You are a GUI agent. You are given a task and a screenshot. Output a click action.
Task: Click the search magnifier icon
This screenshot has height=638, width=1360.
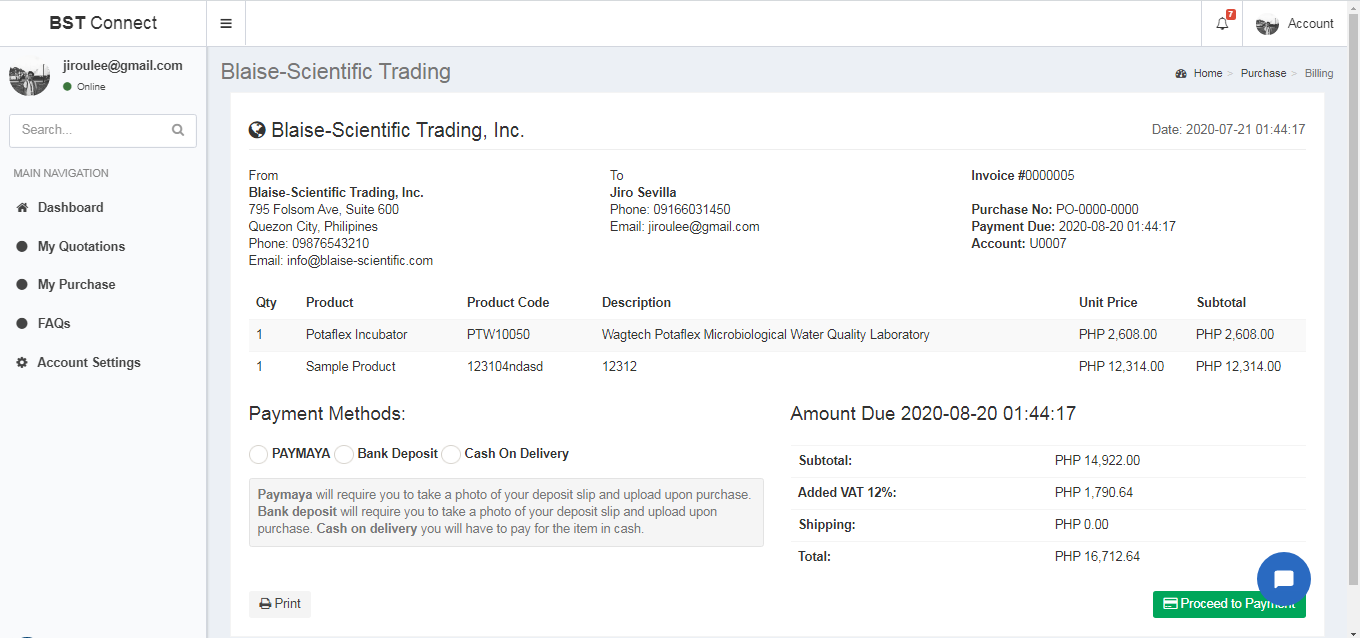coord(178,130)
